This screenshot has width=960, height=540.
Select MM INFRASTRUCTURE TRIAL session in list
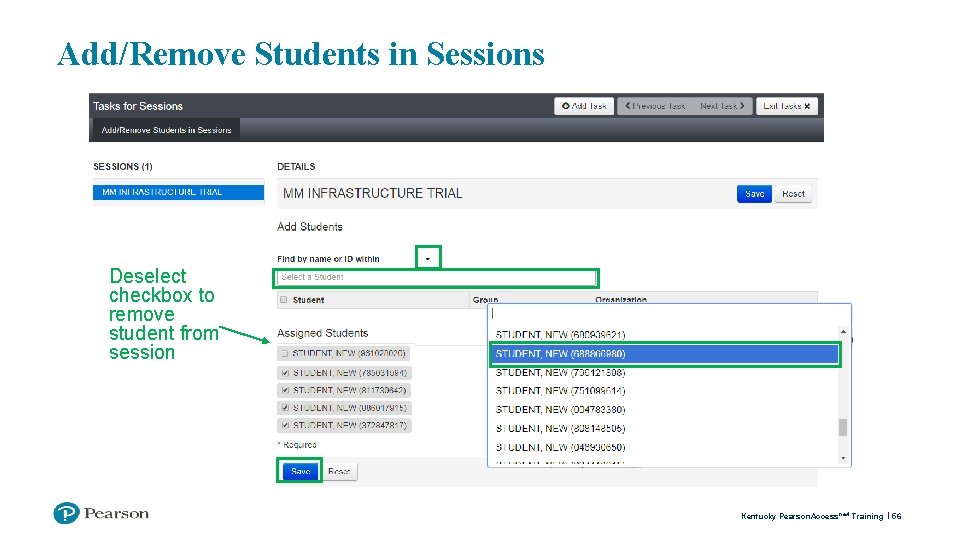coord(178,192)
